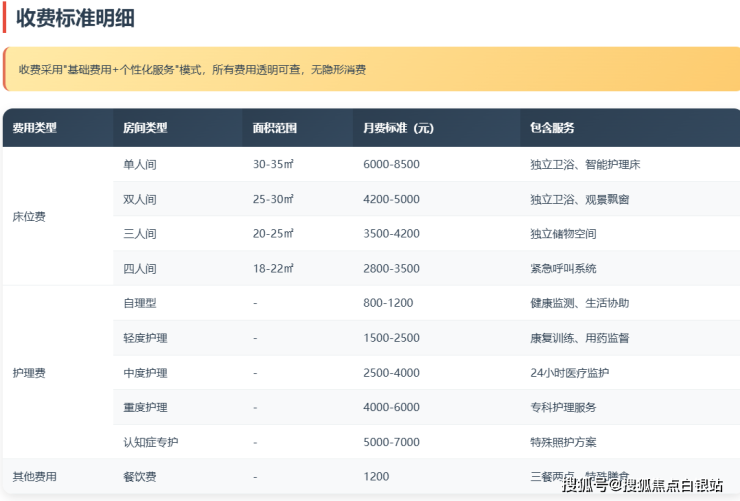Select the 包含服务 column header
This screenshot has width=740, height=501.
coord(552,128)
